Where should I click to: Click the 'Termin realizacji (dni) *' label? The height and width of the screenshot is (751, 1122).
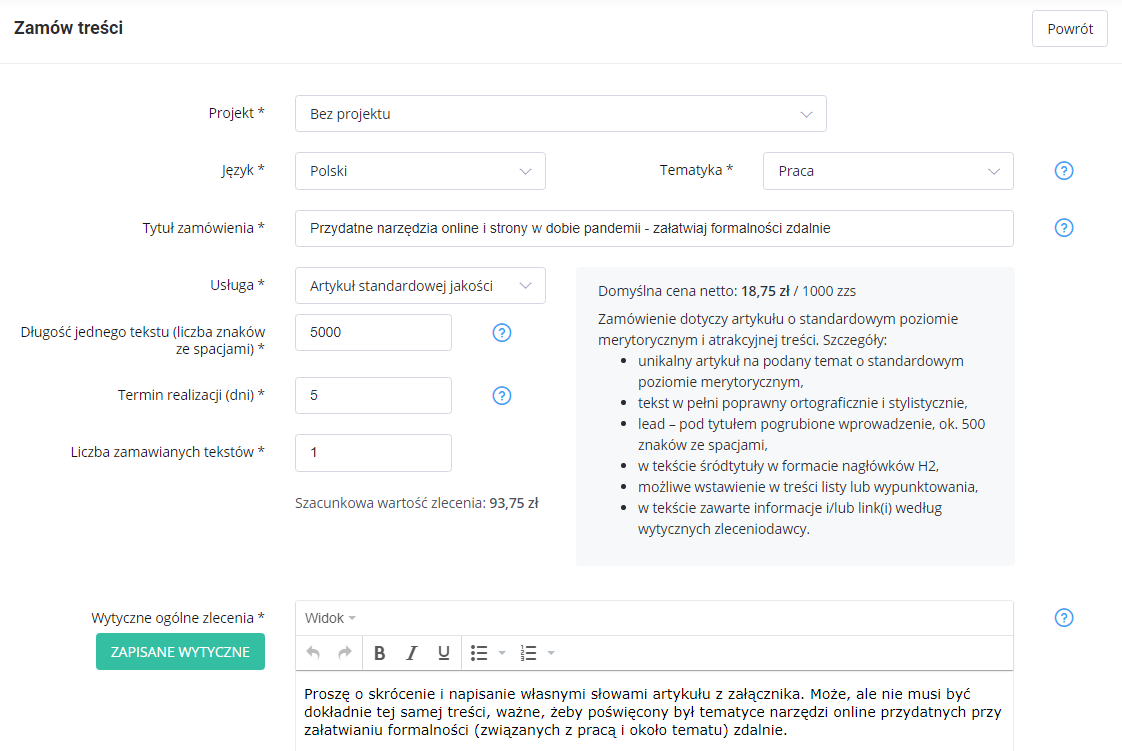(x=191, y=395)
